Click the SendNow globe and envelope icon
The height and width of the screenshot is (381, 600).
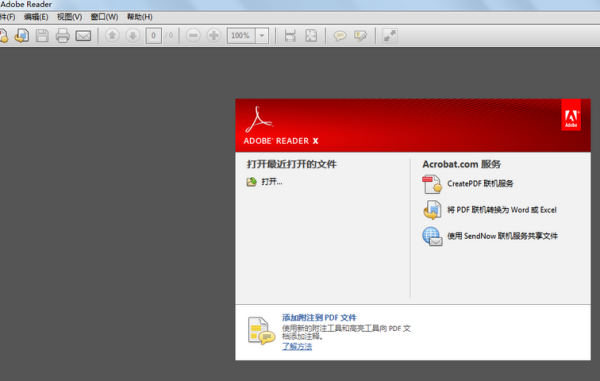[x=432, y=236]
